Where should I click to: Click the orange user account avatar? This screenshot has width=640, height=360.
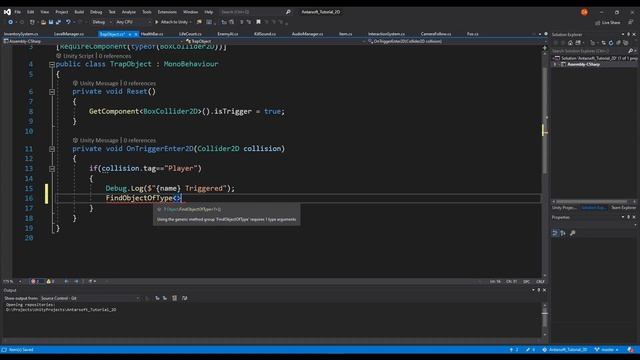pyautogui.click(x=584, y=12)
